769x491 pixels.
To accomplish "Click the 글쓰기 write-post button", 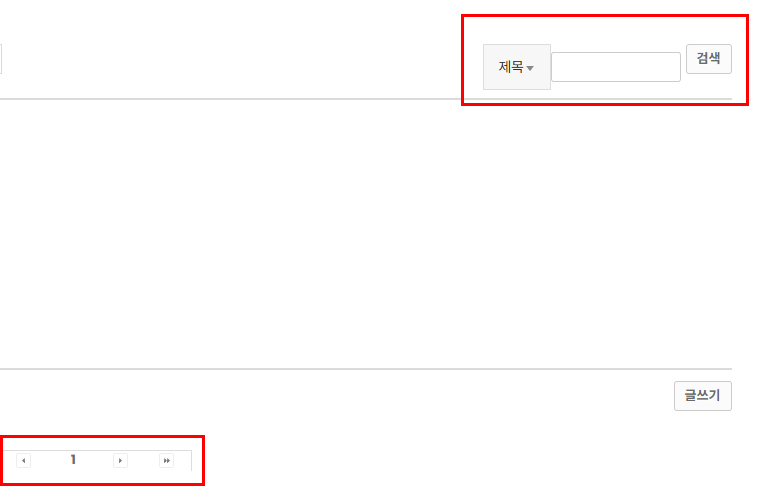I will 703,396.
